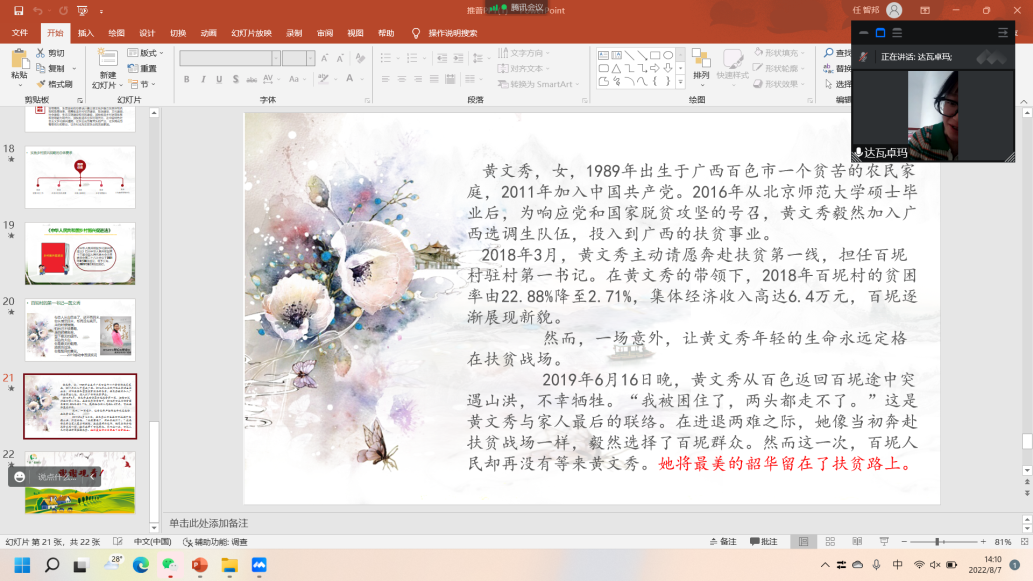Toggle the notes pane (备注) in status bar
This screenshot has height=581, width=1033.
[x=722, y=542]
